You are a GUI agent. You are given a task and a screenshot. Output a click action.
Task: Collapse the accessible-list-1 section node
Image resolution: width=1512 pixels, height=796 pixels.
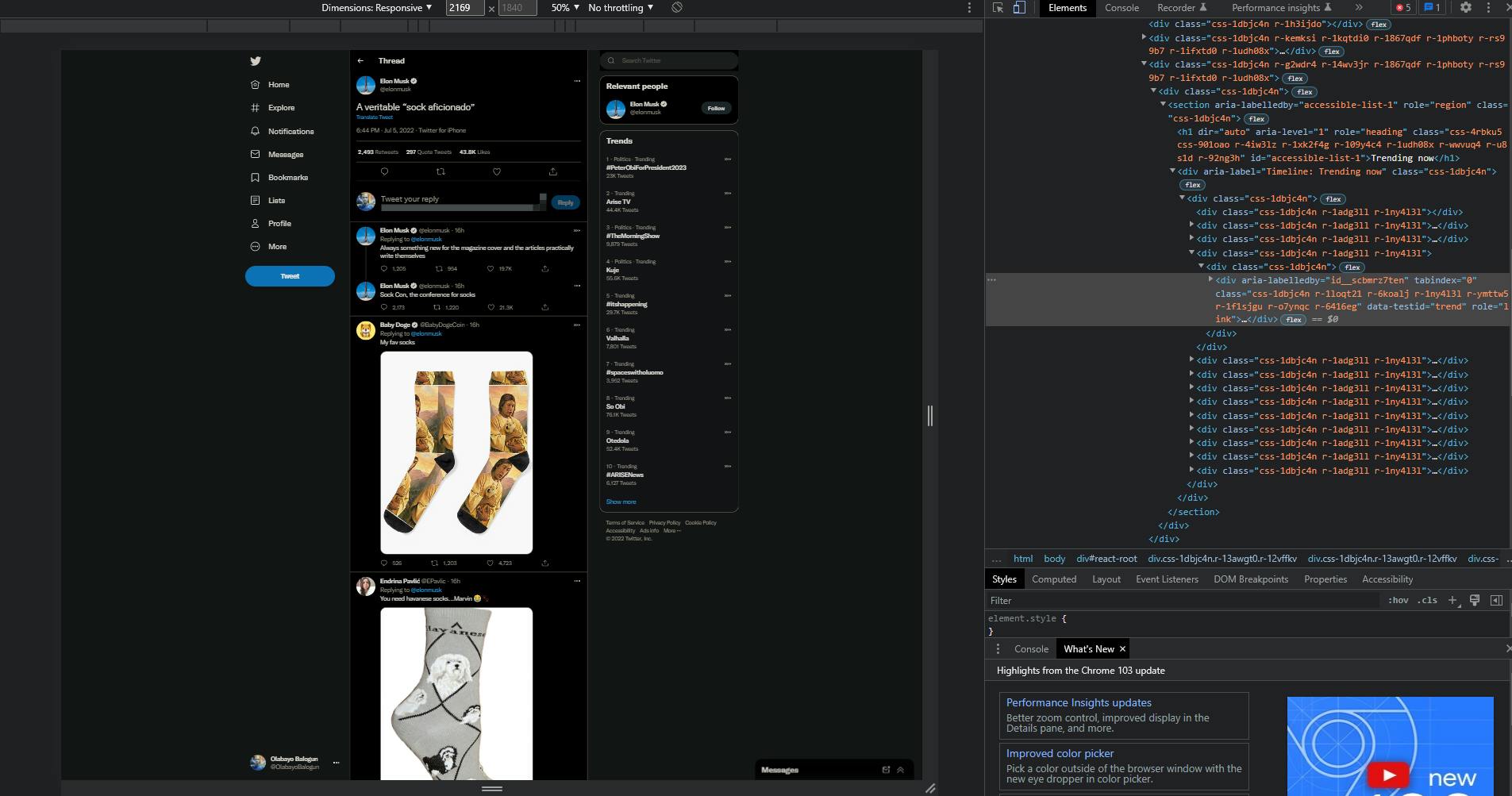pyautogui.click(x=1163, y=104)
